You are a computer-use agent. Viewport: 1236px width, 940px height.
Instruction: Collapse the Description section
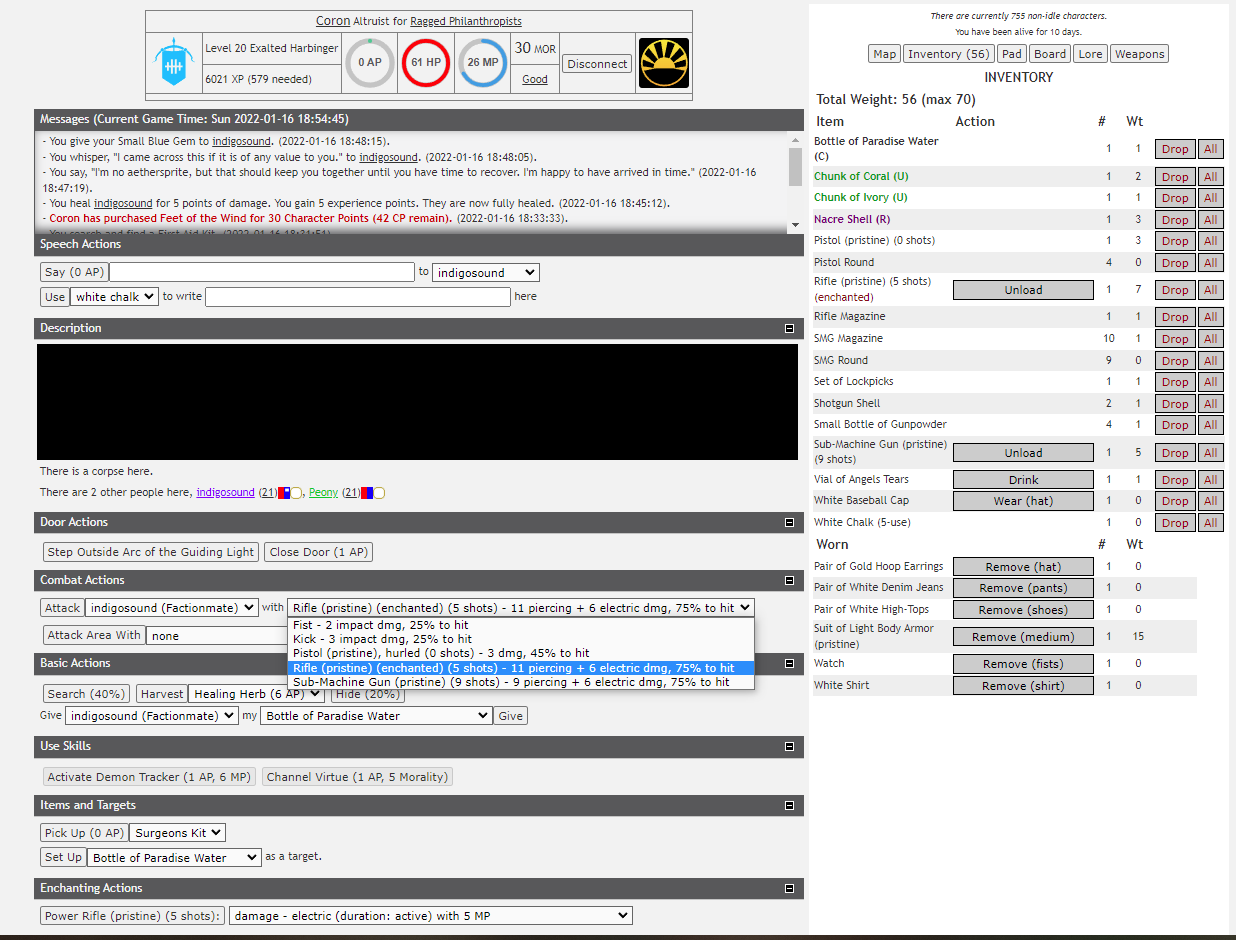pyautogui.click(x=789, y=328)
